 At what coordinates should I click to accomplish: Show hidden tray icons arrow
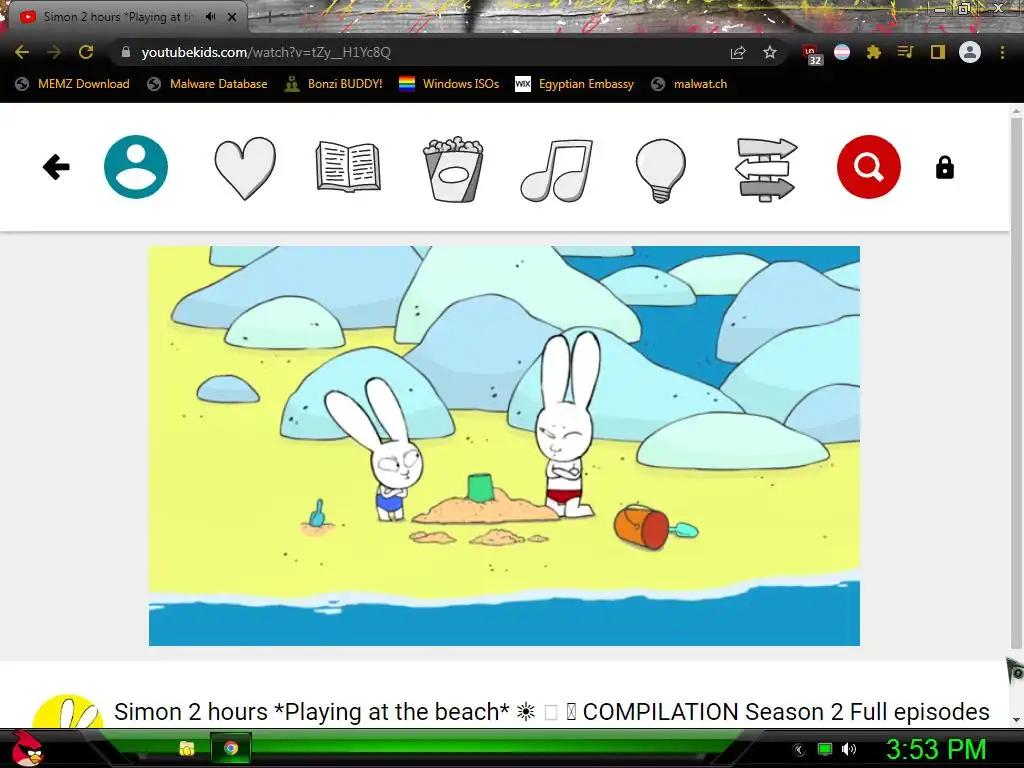click(x=799, y=750)
